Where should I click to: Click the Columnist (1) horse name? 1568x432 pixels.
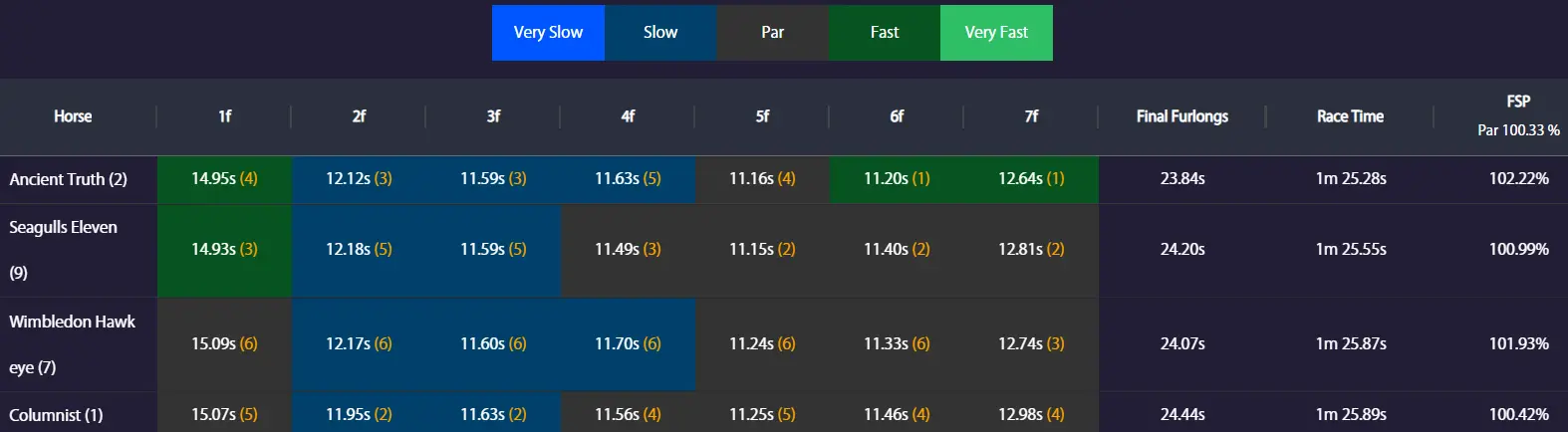[56, 415]
